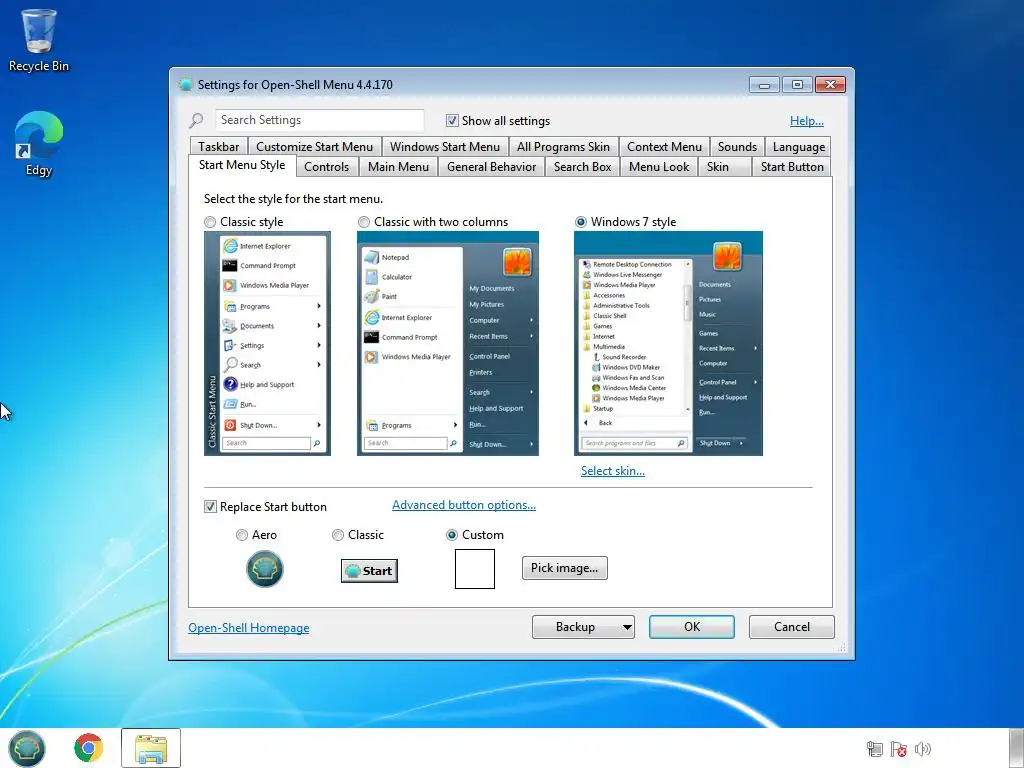Open the Recycle Bin desktop icon
The height and width of the screenshot is (768, 1024).
(x=39, y=40)
